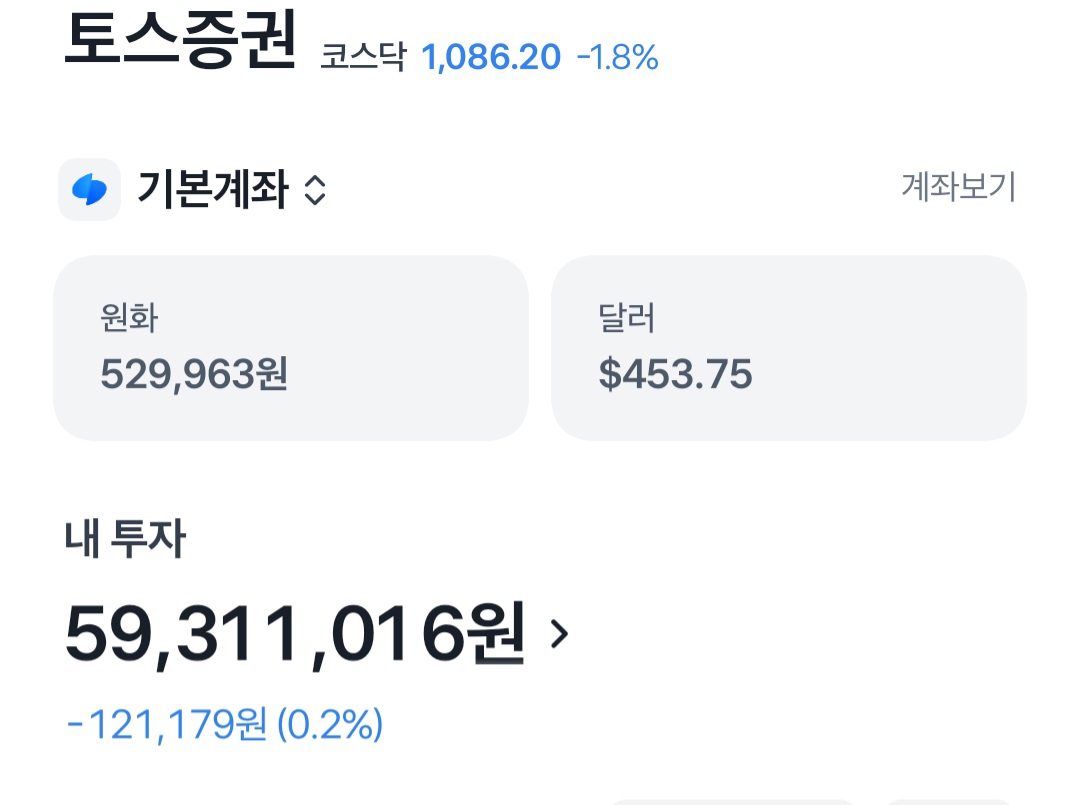This screenshot has height=805, width=1080.
Task: Tap the (0.2%) return percentage
Action: (x=329, y=725)
